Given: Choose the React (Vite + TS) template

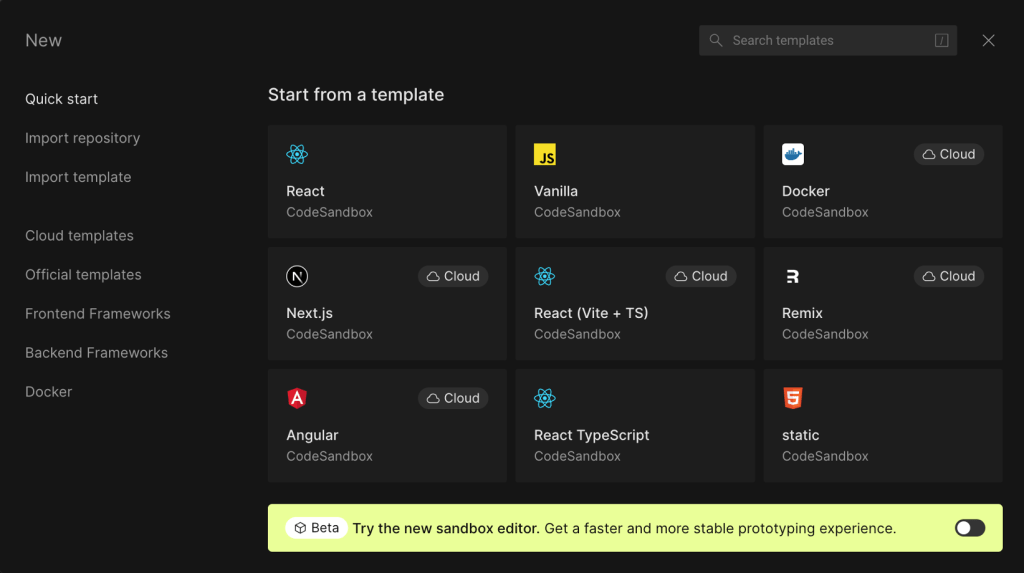Looking at the screenshot, I should [x=635, y=303].
